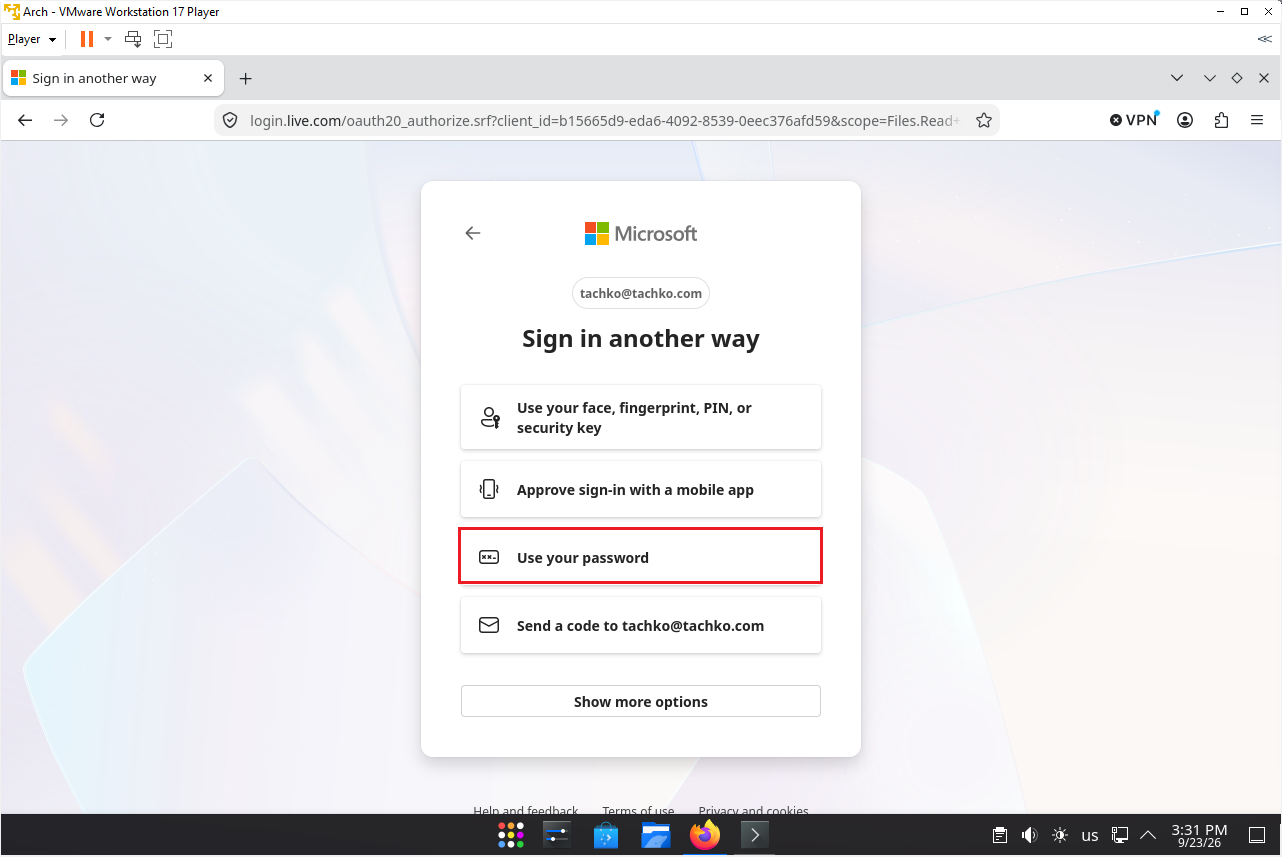Image resolution: width=1282 pixels, height=857 pixels.
Task: Select the 'Use your password' option
Action: click(641, 557)
